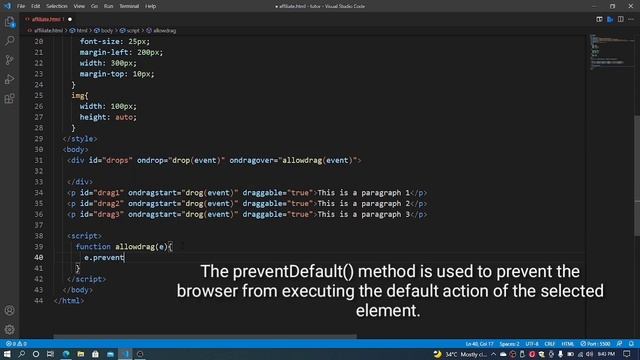Click the weather widget 34°C on taskbar
Viewport: 640px width, 360px height.
460,354
